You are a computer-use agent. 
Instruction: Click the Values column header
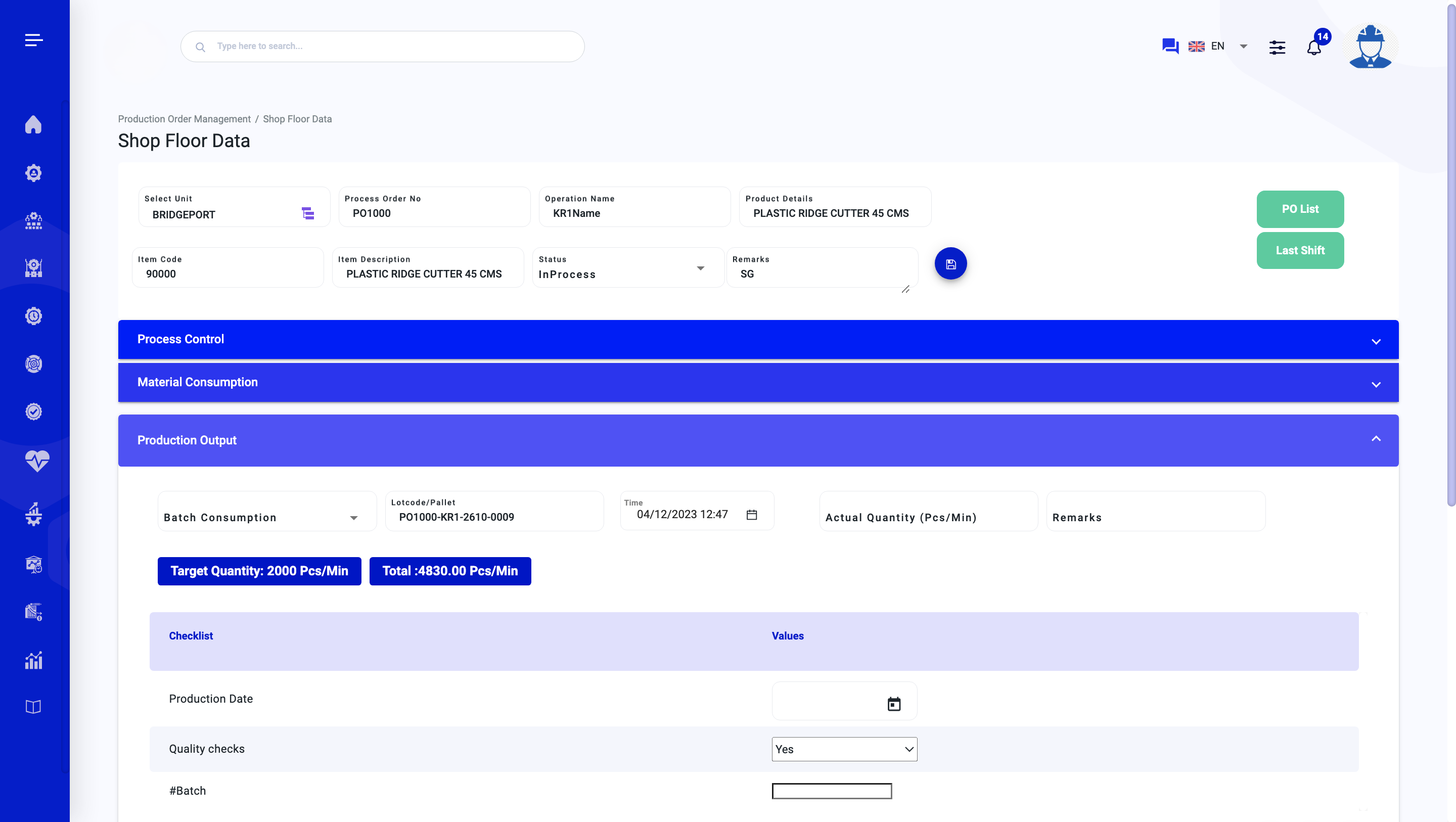coord(787,636)
